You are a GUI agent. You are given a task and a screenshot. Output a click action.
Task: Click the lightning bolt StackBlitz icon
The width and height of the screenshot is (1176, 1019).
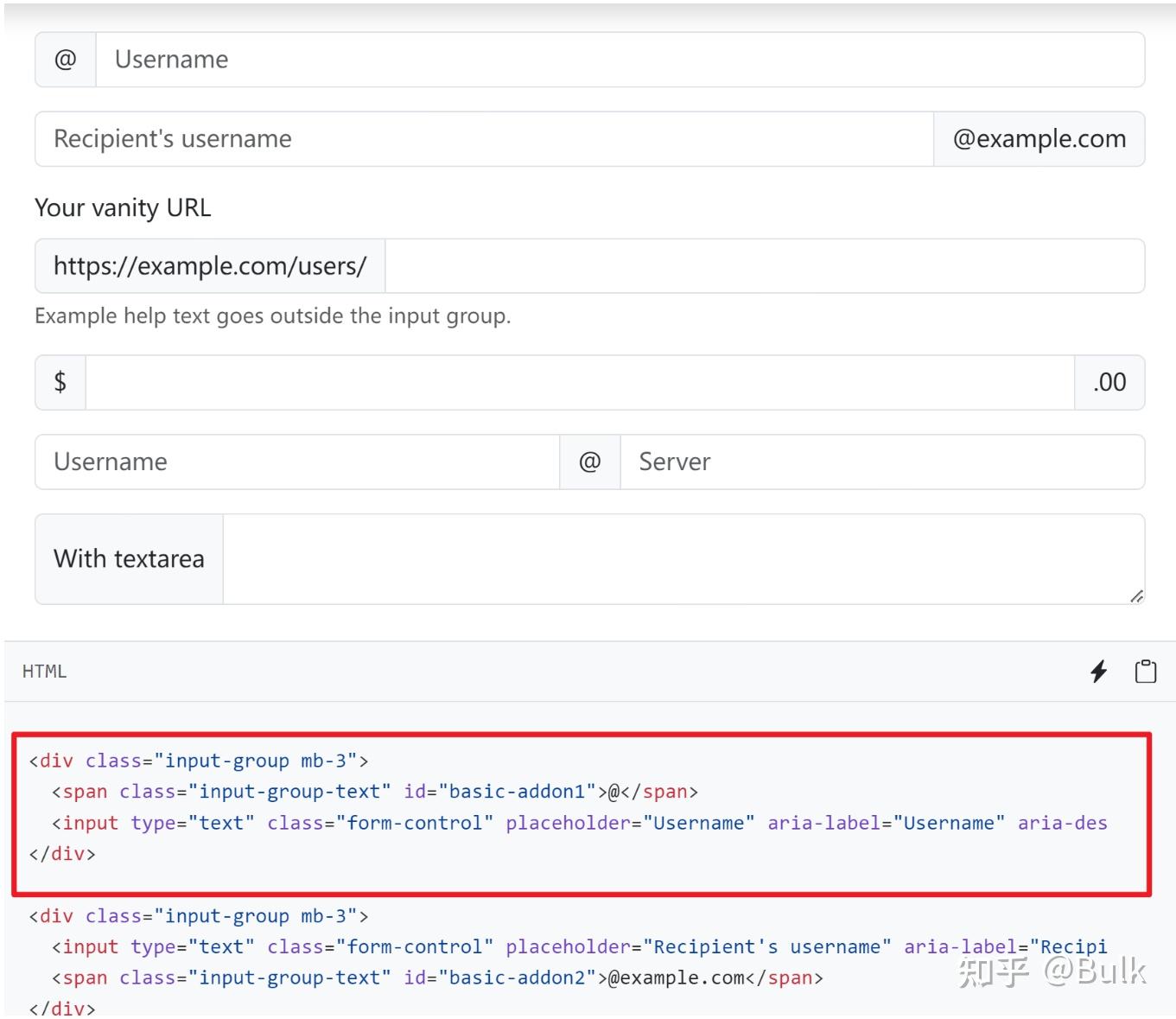1098,672
